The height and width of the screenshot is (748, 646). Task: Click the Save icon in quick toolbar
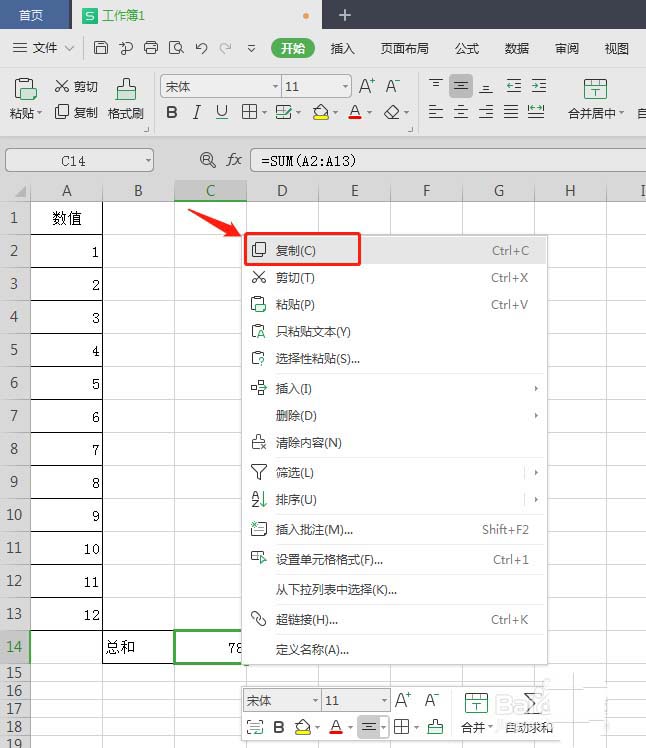[x=100, y=48]
